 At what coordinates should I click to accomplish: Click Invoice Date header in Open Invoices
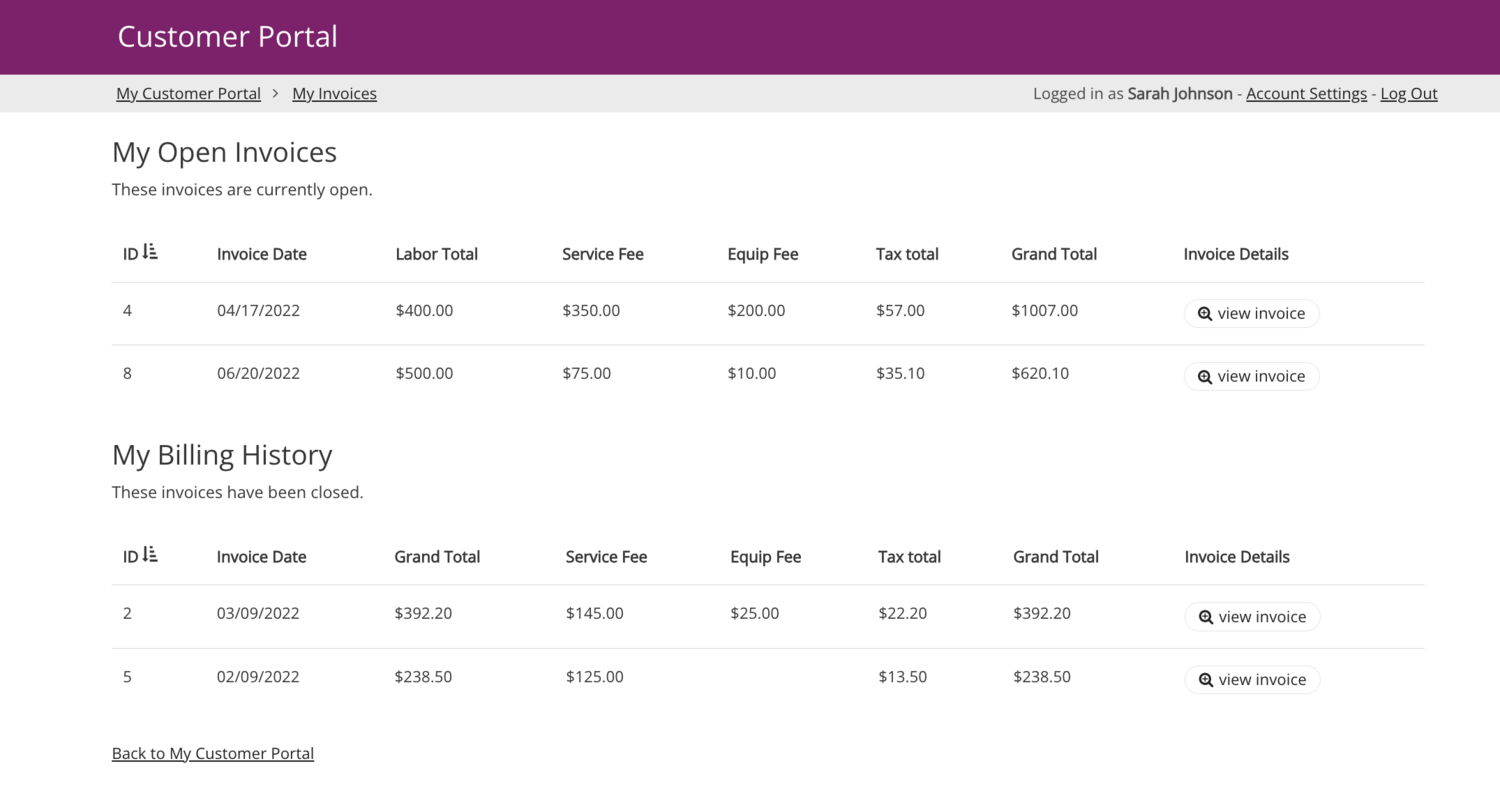[262, 254]
